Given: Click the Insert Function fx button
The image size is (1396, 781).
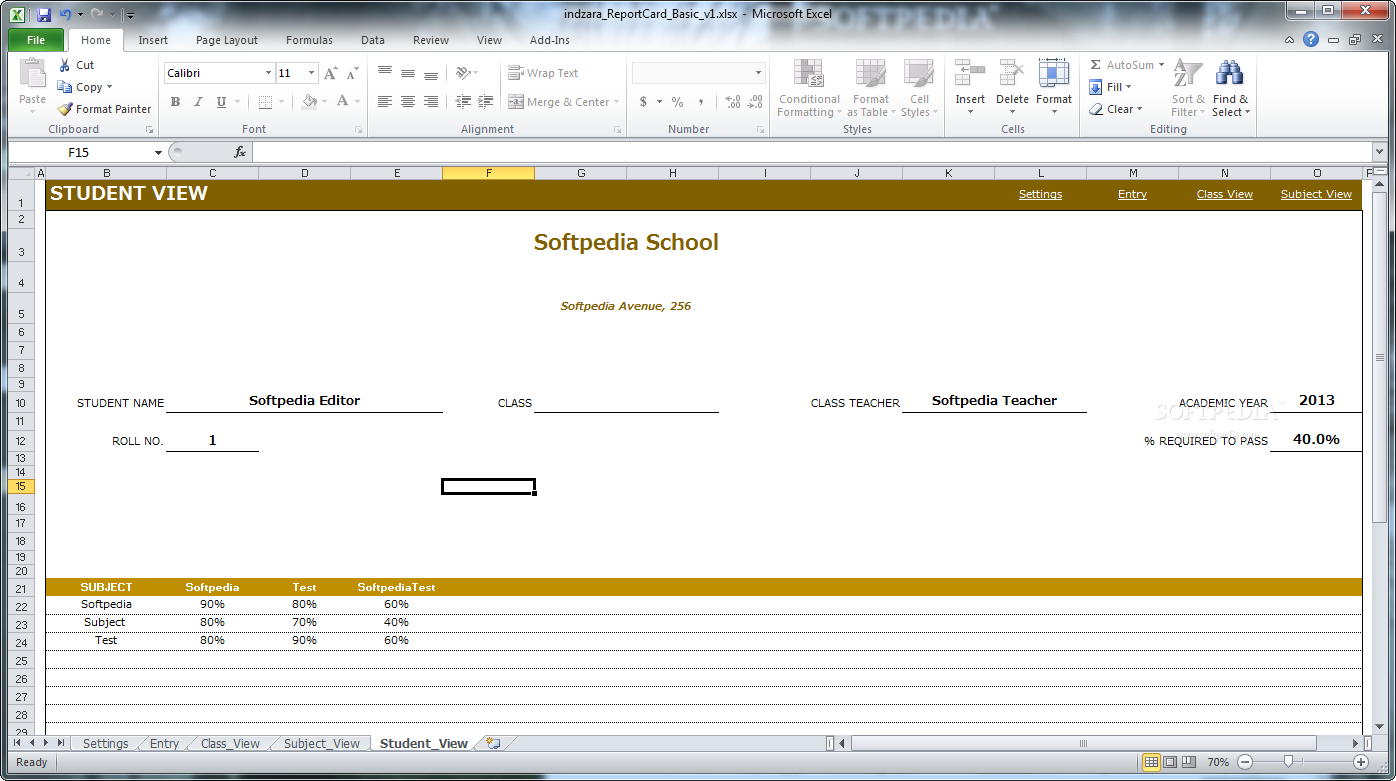Looking at the screenshot, I should pyautogui.click(x=240, y=152).
